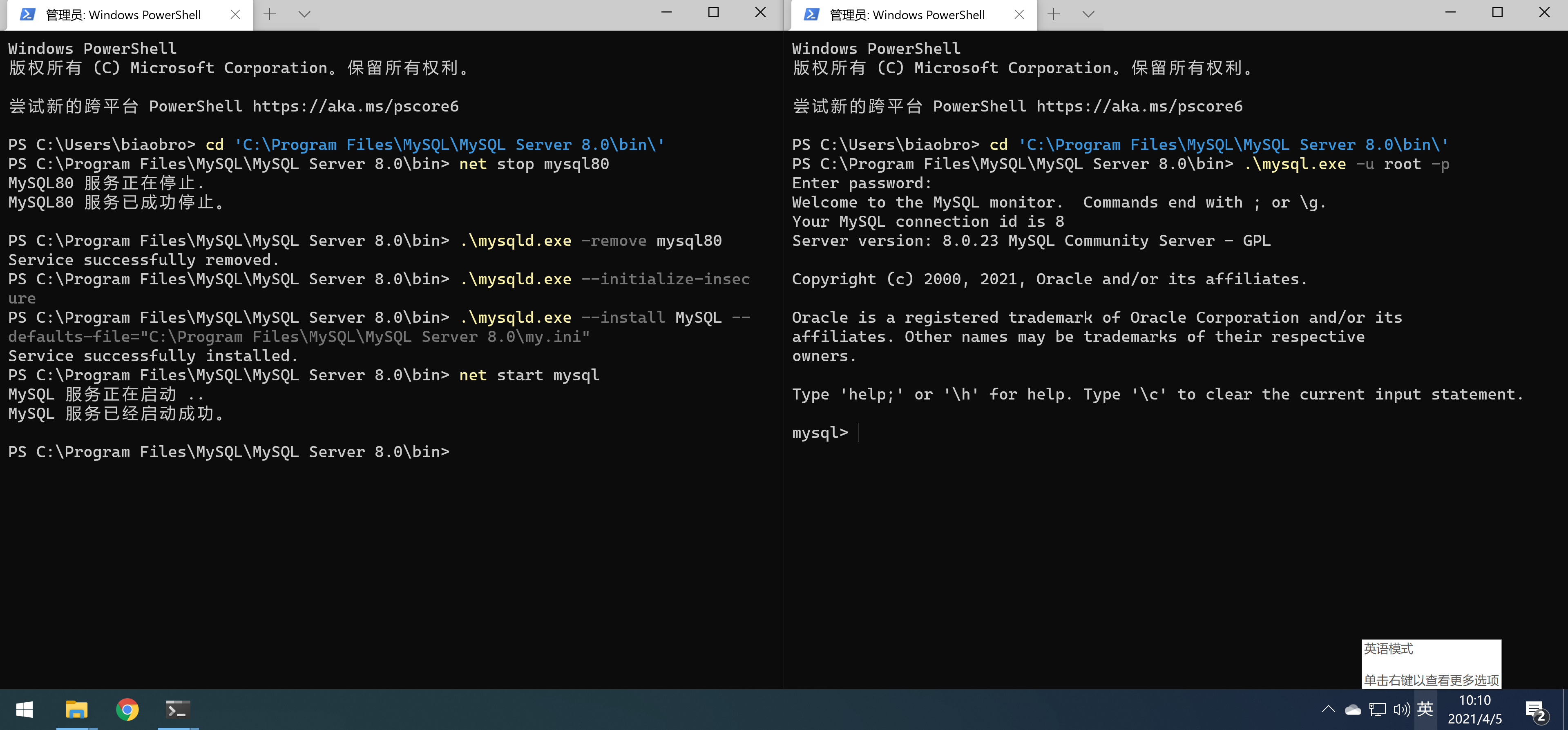Expand profile dropdown in left terminal window
The height and width of the screenshot is (730, 1568).
click(x=304, y=14)
